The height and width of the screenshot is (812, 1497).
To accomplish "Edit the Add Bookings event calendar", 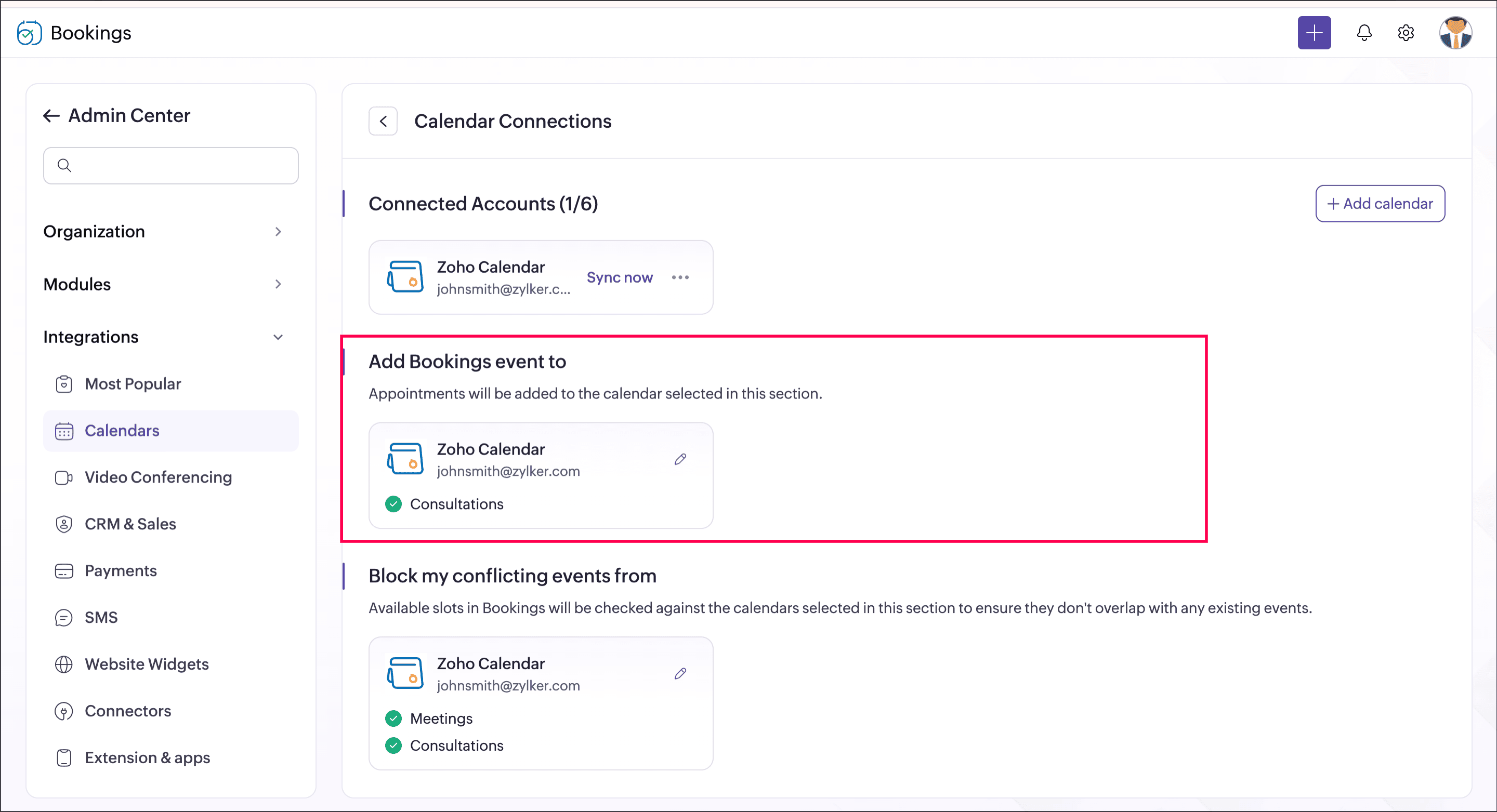I will pyautogui.click(x=680, y=459).
